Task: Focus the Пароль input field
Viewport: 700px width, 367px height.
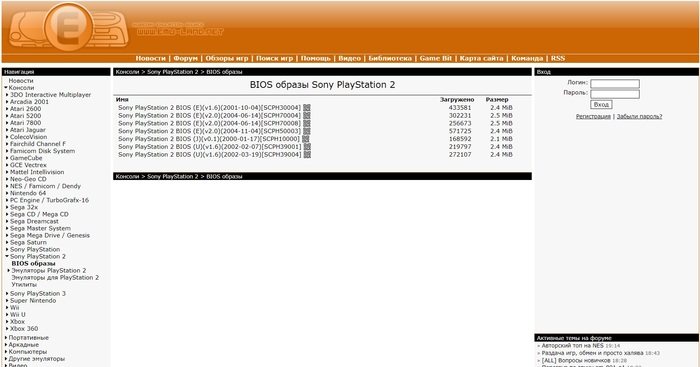Action: tap(615, 94)
